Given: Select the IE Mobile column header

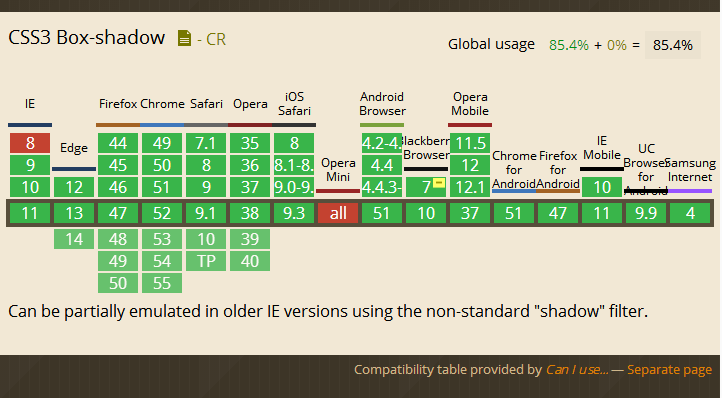Looking at the screenshot, I should click(602, 148).
